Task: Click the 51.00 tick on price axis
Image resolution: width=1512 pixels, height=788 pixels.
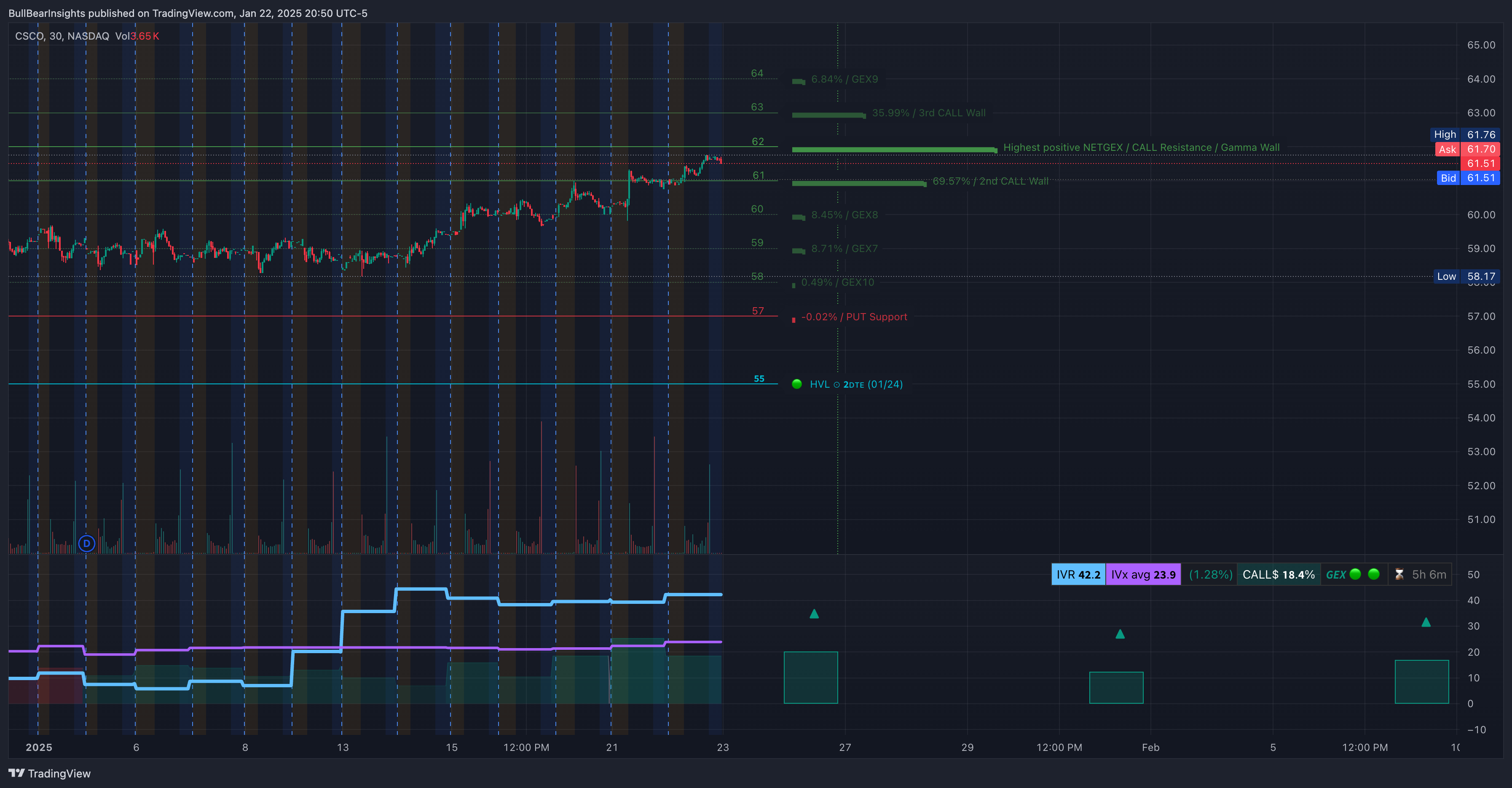Action: pyautogui.click(x=1481, y=519)
